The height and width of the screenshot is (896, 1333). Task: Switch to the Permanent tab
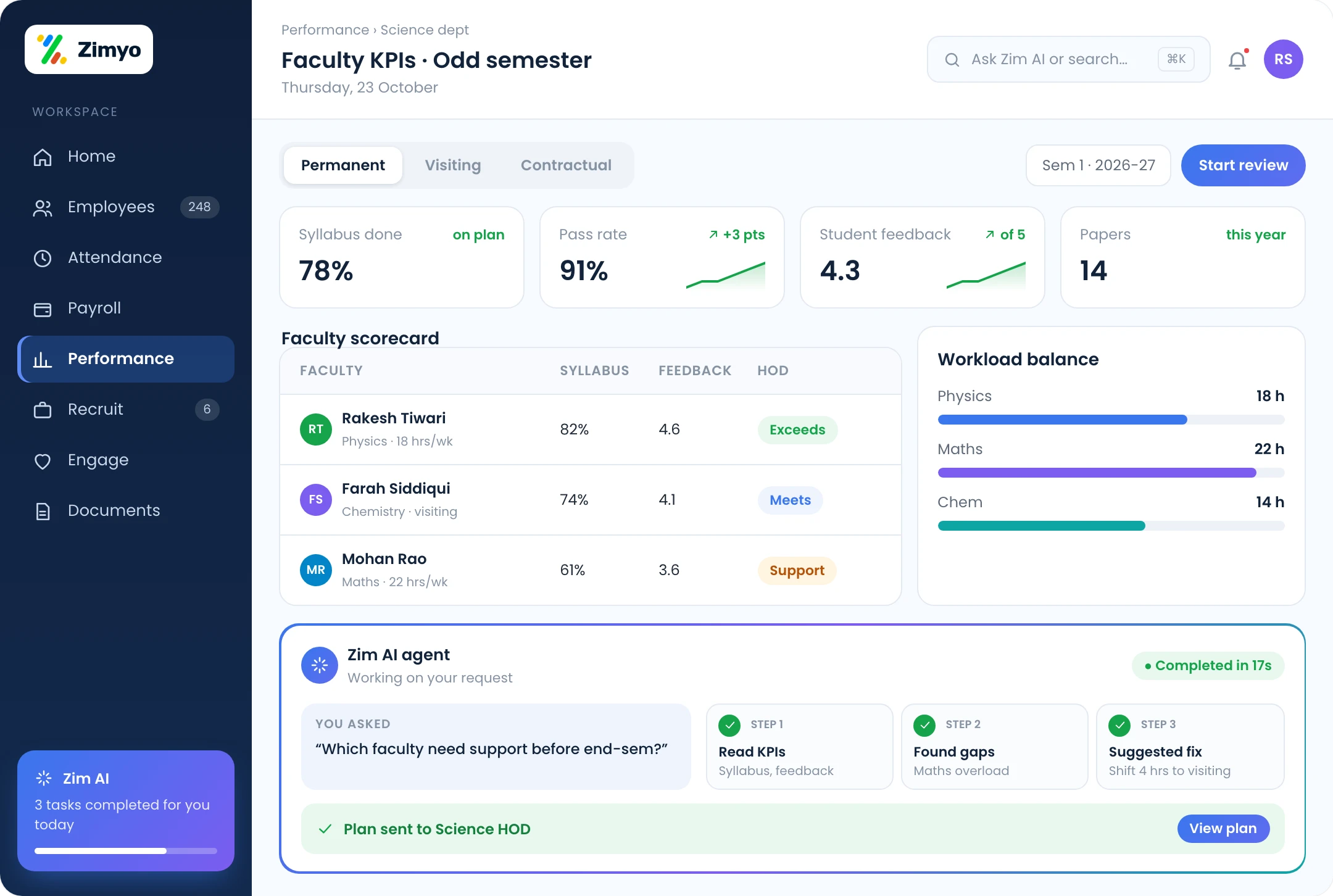[x=343, y=165]
